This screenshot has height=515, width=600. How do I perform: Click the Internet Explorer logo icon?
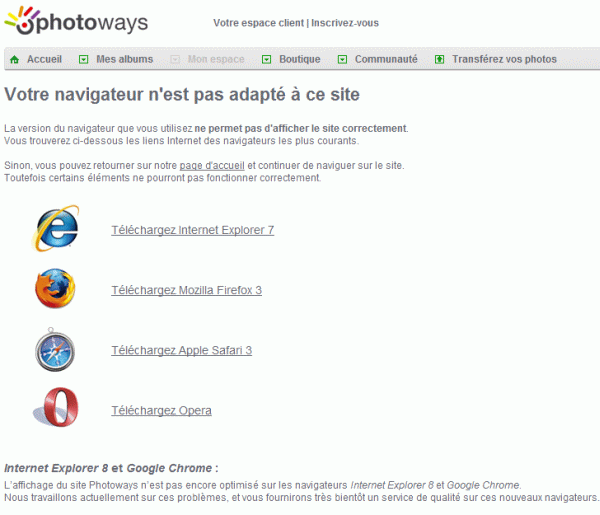[56, 228]
